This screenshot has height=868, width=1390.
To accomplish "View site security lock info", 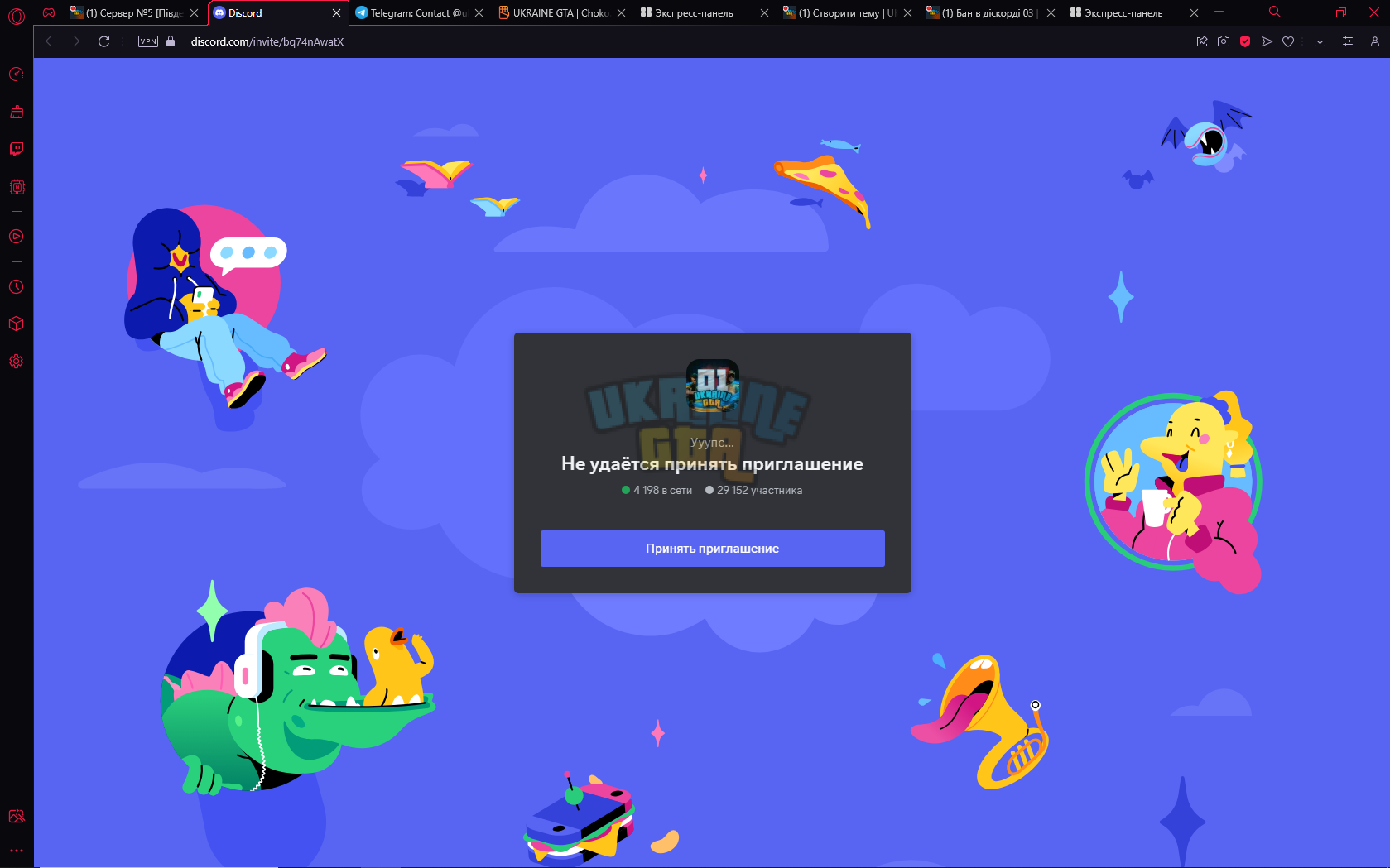I will coord(171,41).
